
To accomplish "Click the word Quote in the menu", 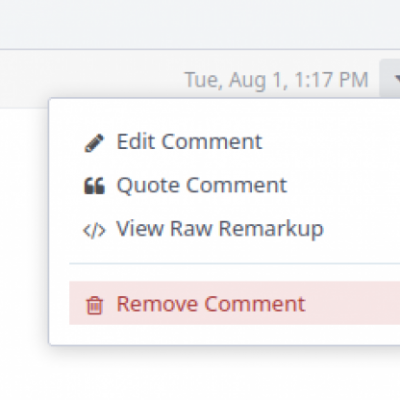I will pyautogui.click(x=148, y=185).
